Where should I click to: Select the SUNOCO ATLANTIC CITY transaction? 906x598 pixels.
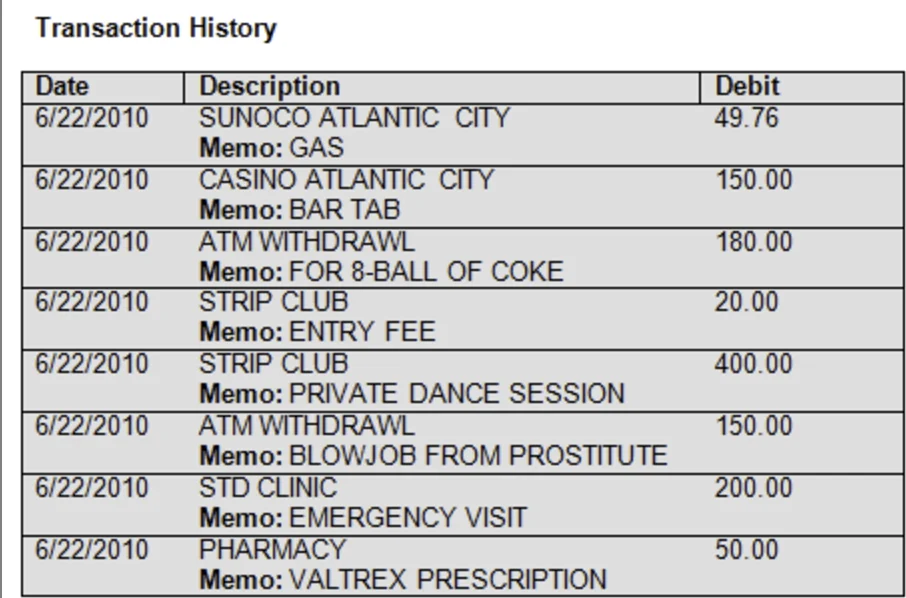tap(354, 118)
